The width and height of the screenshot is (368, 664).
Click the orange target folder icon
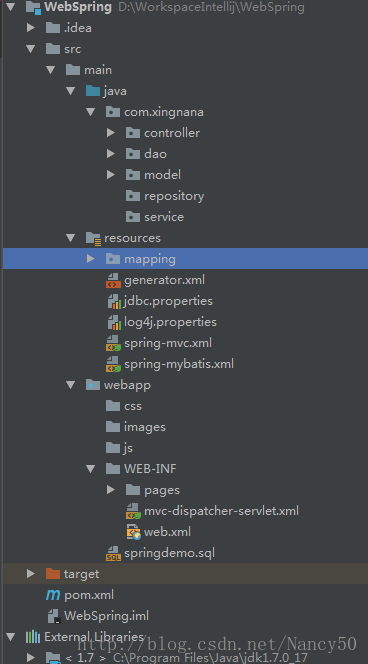[x=53, y=574]
